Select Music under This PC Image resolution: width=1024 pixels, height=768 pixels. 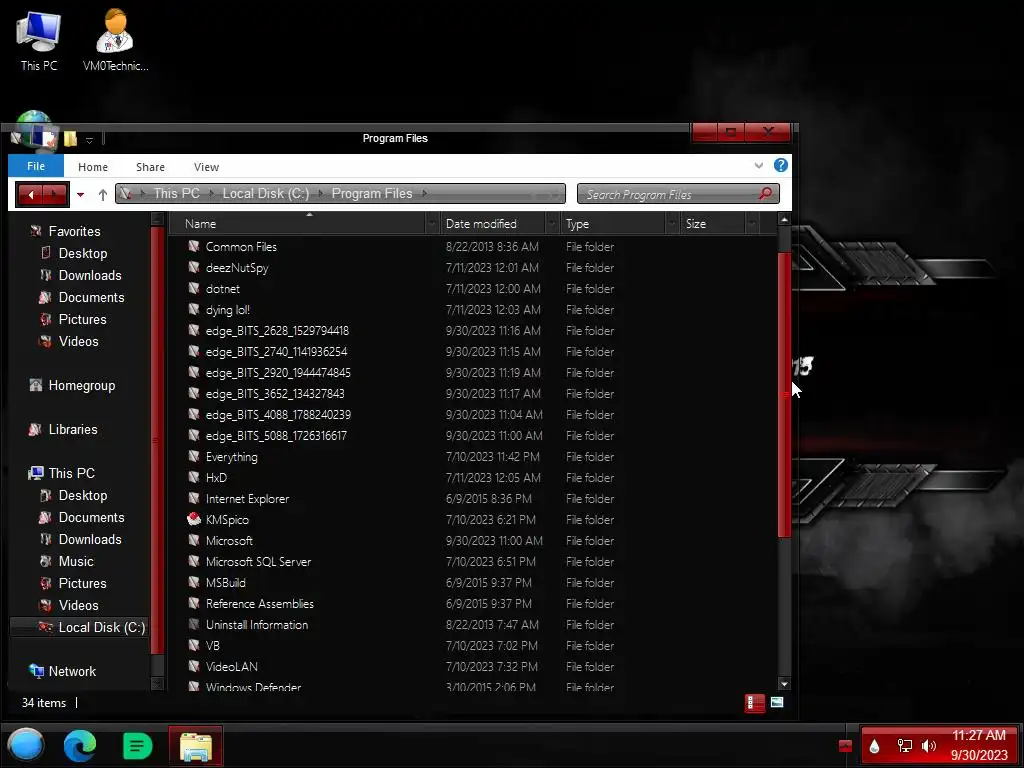76,561
